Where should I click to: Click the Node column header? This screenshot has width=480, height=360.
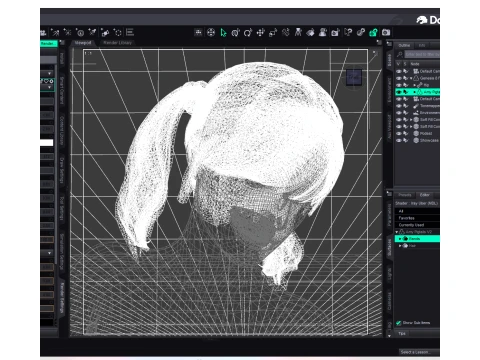(x=424, y=64)
